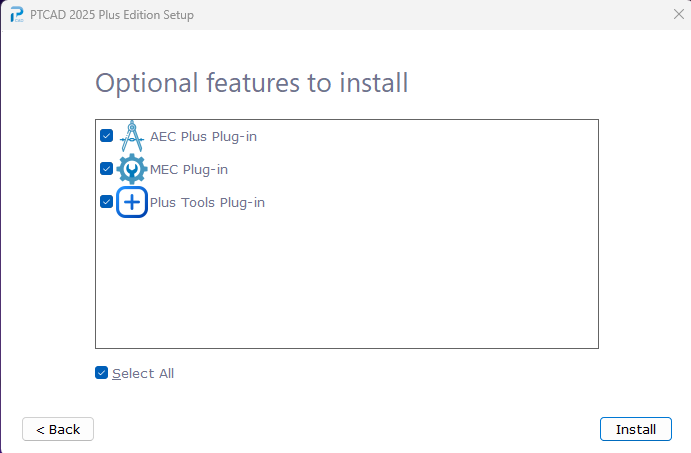Go back with the < Back button
Image resolution: width=691 pixels, height=453 pixels.
pyautogui.click(x=58, y=429)
